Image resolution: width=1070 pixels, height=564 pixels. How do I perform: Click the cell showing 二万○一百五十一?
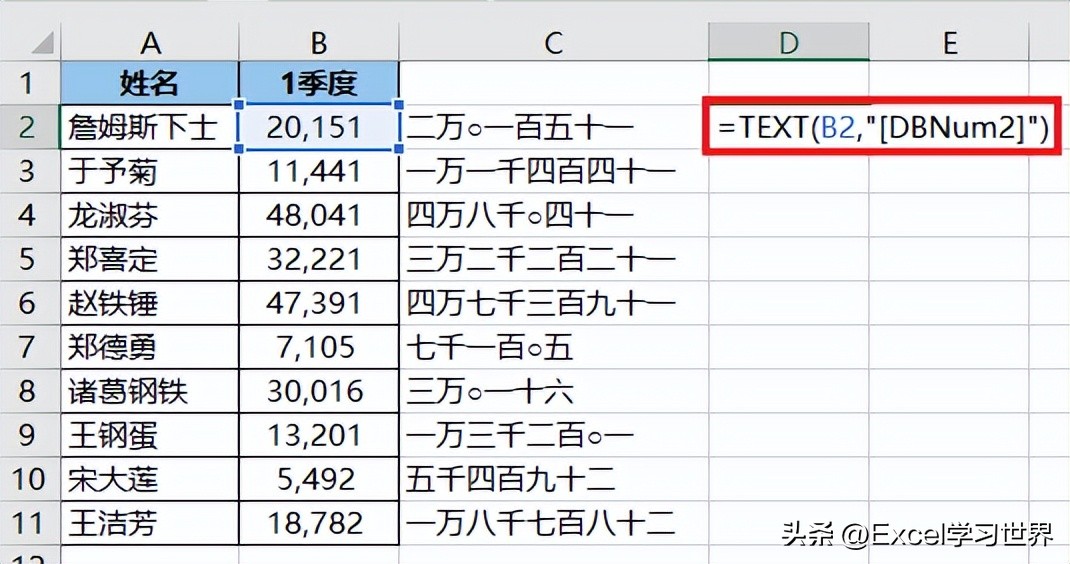(553, 127)
